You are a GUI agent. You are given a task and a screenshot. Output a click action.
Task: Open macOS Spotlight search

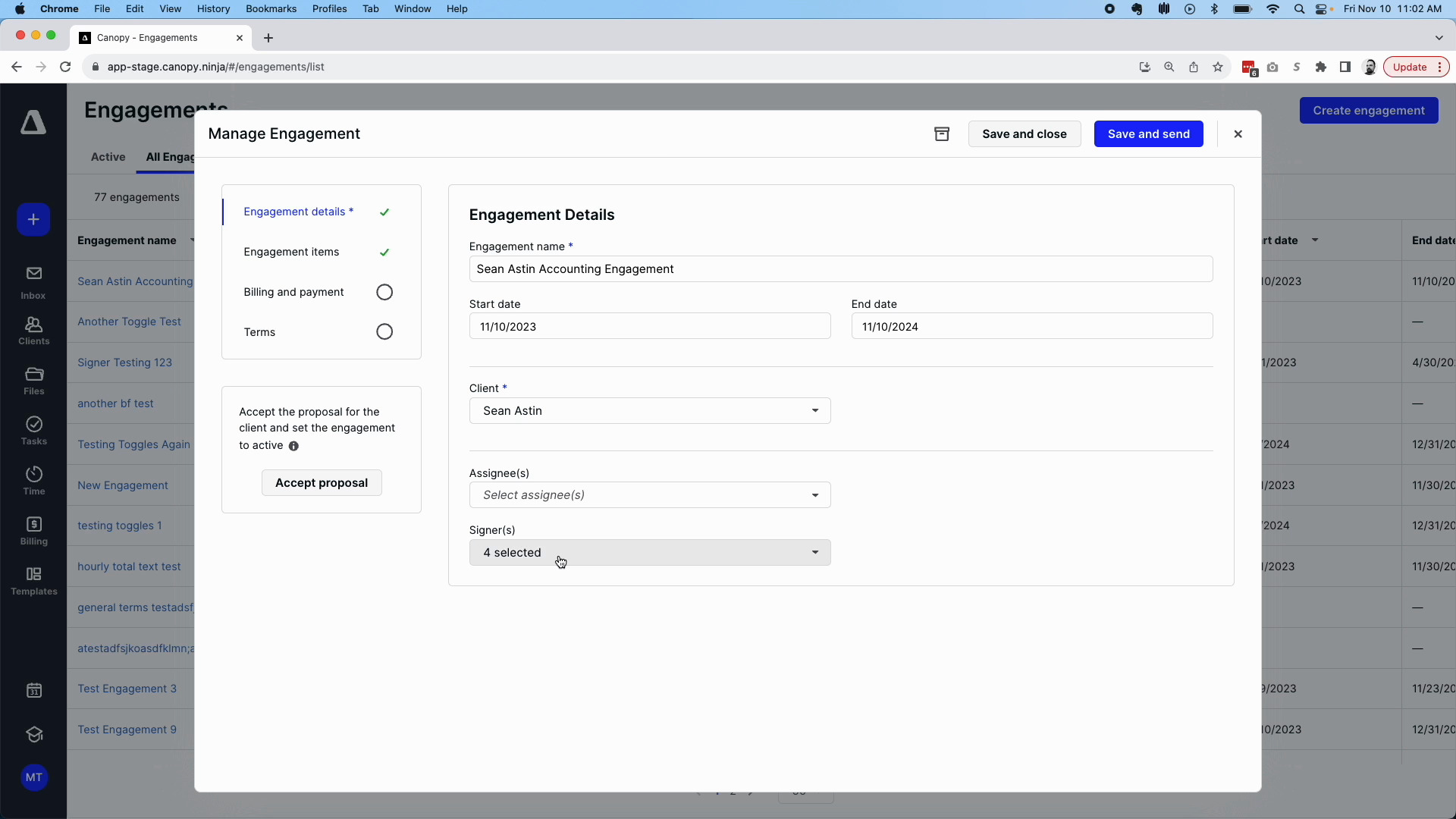(1299, 9)
